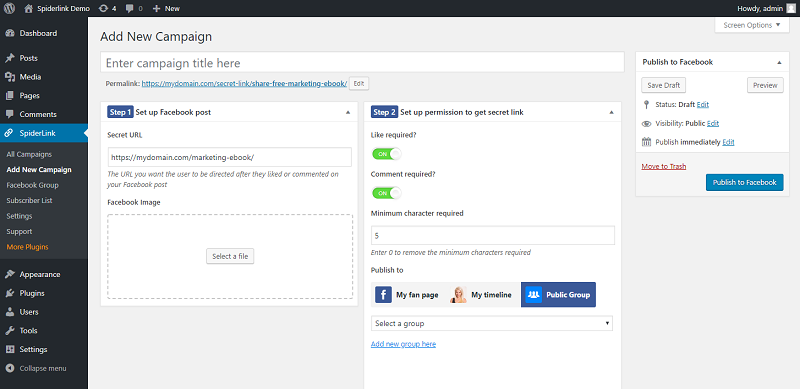
Task: Select the My fan page tab
Action: coord(408,295)
